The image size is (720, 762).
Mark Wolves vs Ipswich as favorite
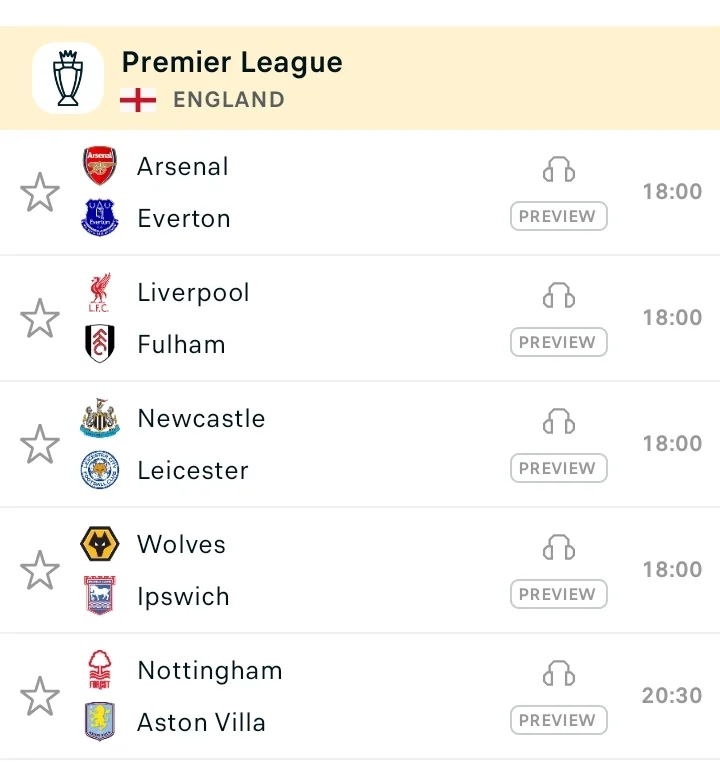coord(40,570)
